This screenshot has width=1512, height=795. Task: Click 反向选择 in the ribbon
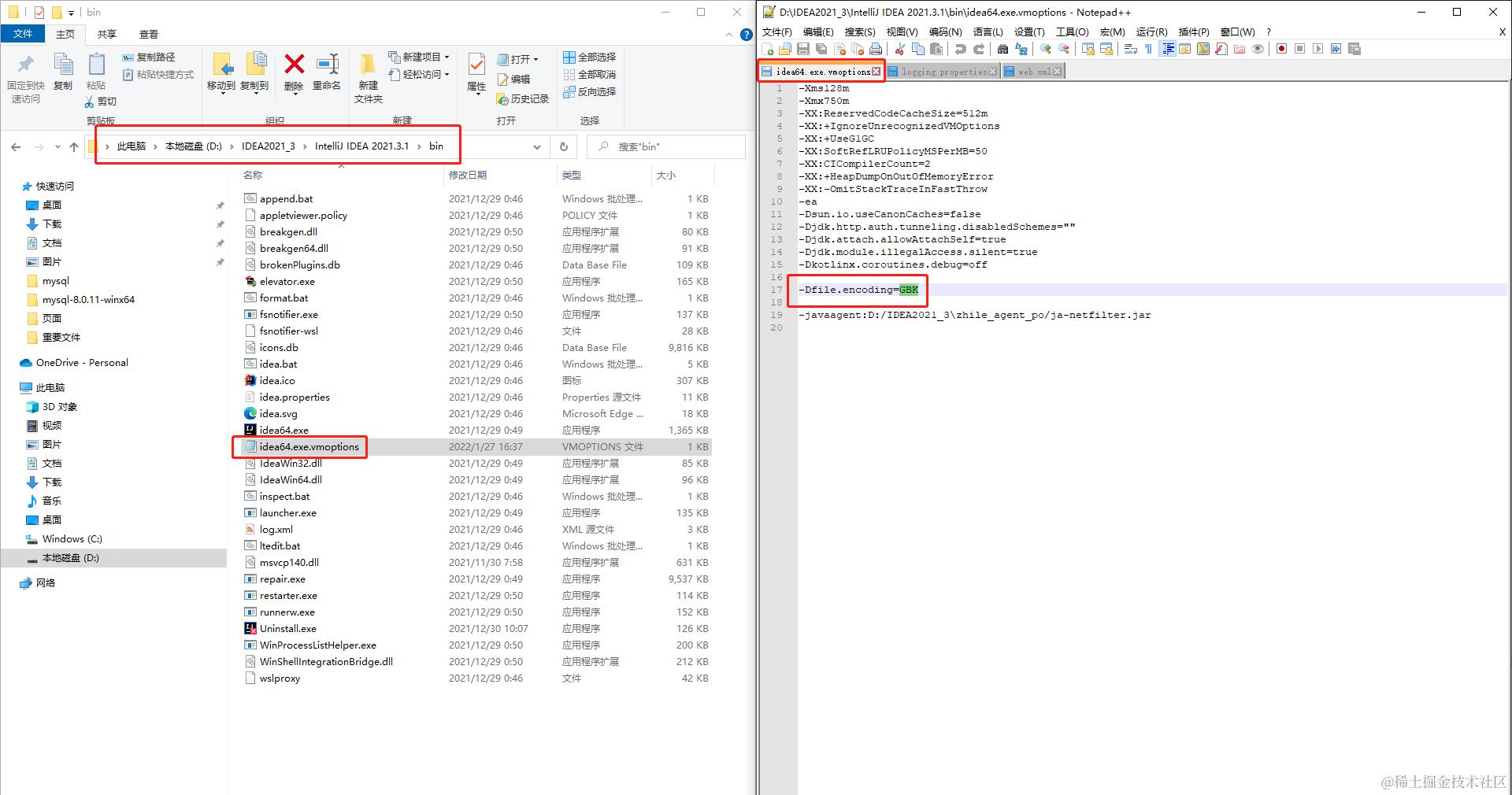point(590,92)
